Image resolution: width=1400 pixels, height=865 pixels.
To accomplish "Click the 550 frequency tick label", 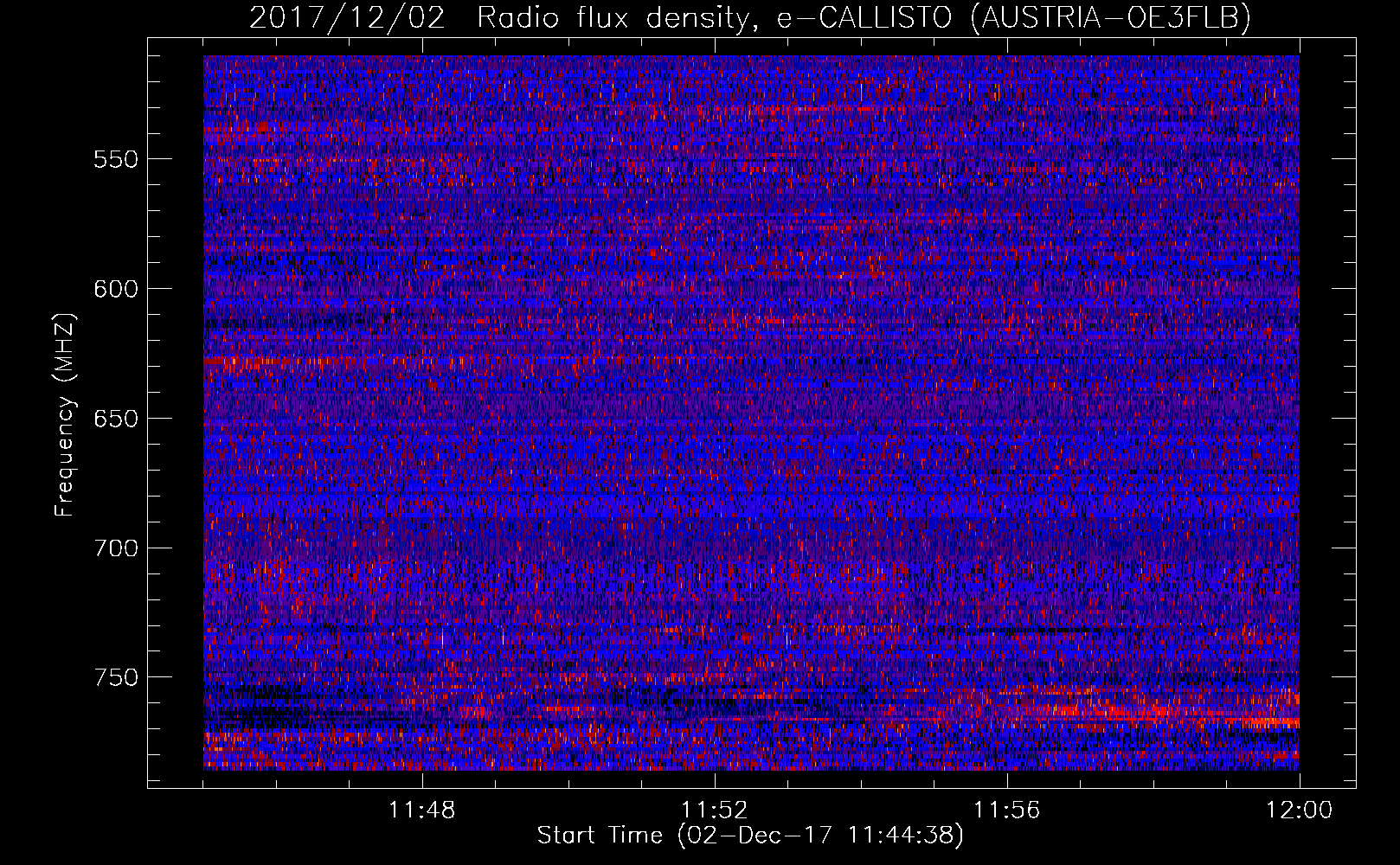I will (116, 159).
